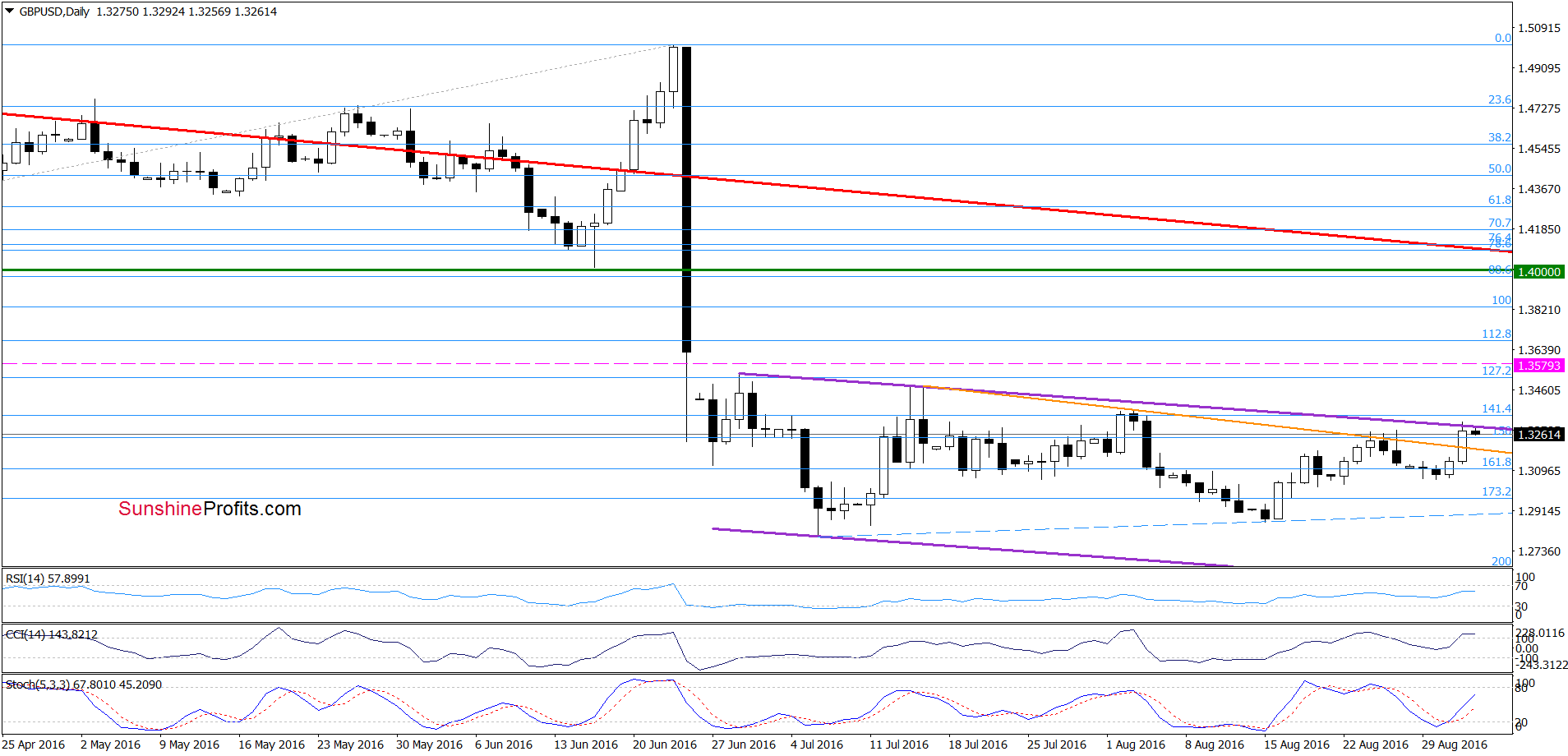Select the magenta 1.35793 price level tag
This screenshot has width=1568, height=756.
pos(1539,366)
